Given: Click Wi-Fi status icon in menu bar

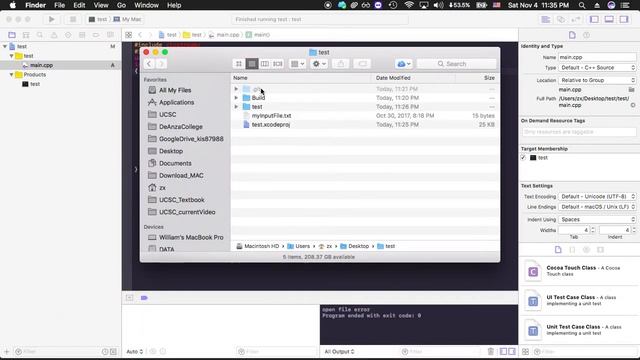Looking at the screenshot, I should pyautogui.click(x=409, y=5).
